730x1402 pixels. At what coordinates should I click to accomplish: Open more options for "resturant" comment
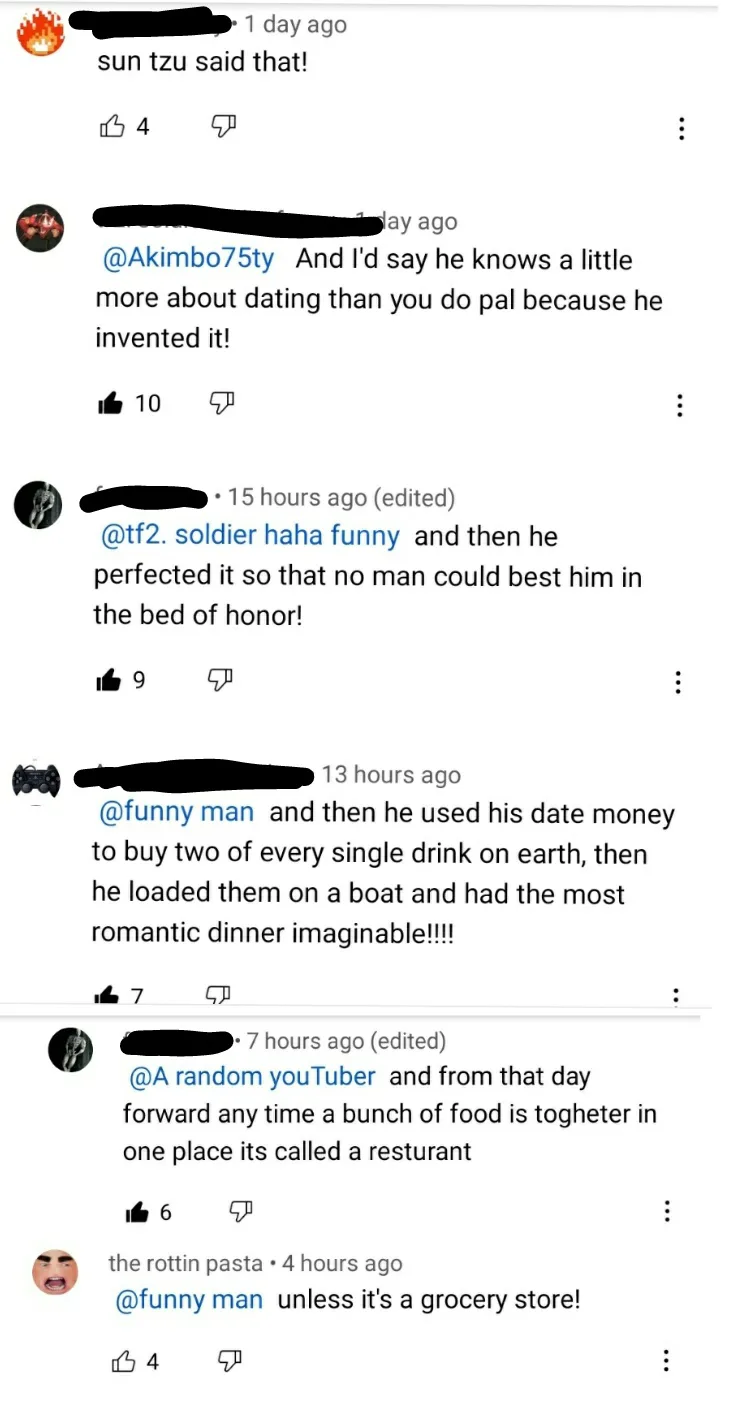click(x=667, y=1212)
